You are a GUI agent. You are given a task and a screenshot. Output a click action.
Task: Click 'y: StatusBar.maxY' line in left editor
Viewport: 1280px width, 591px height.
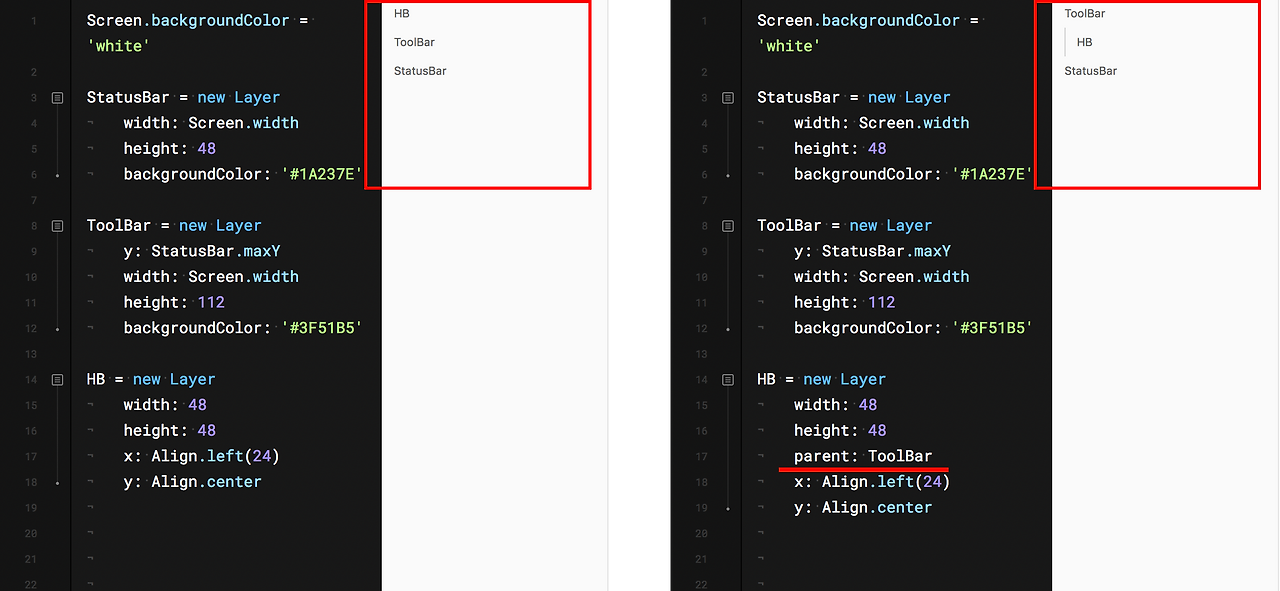click(202, 251)
